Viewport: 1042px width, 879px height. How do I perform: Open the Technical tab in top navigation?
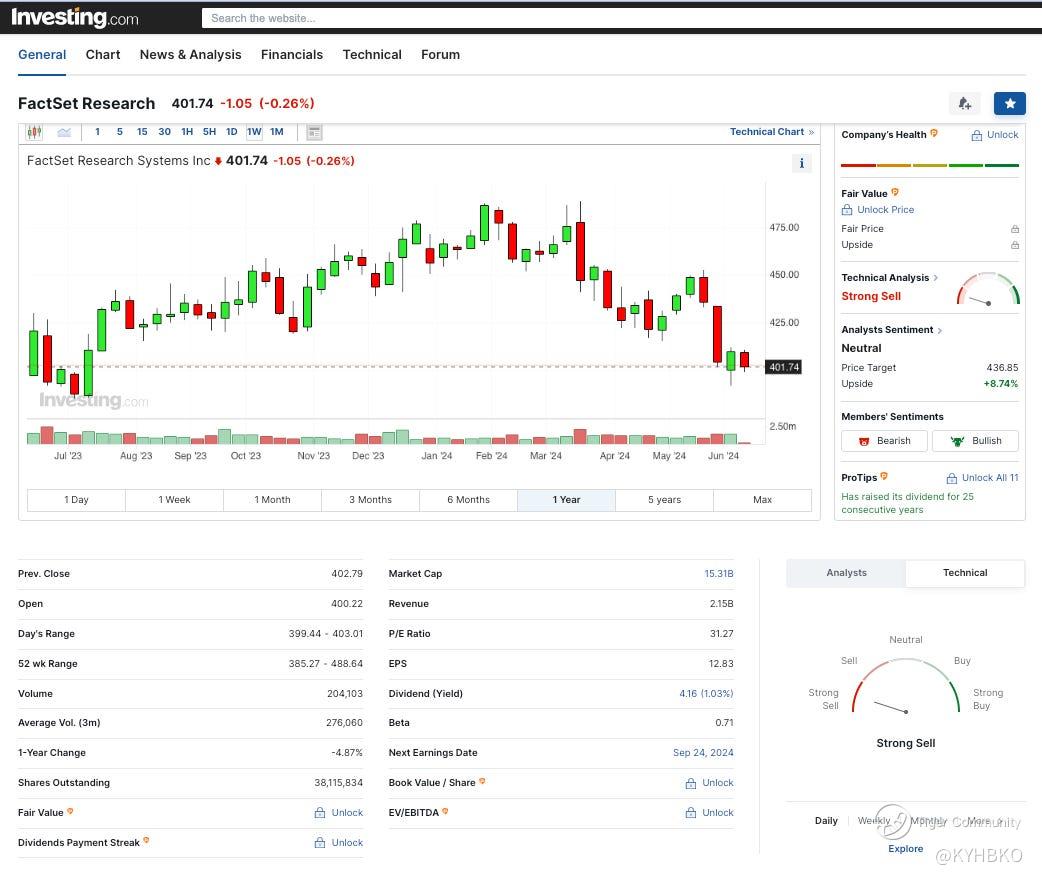pos(372,54)
